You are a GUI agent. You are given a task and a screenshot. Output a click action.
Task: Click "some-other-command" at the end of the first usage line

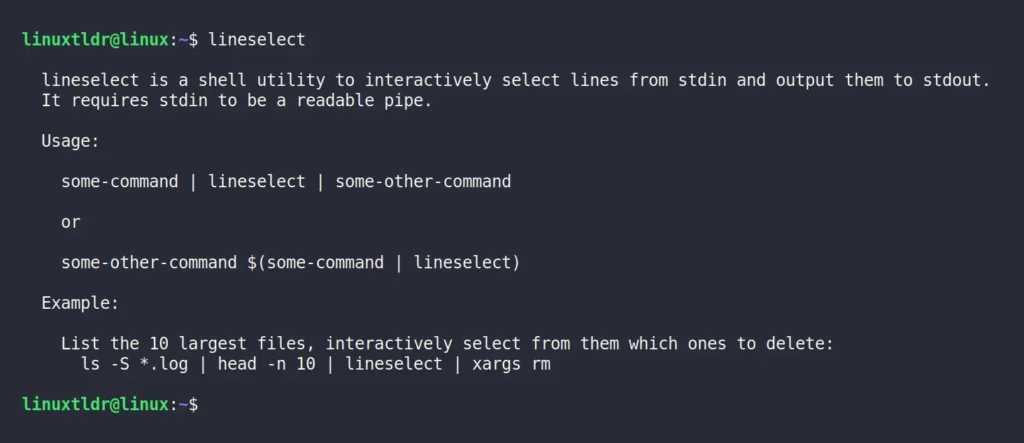[423, 182]
